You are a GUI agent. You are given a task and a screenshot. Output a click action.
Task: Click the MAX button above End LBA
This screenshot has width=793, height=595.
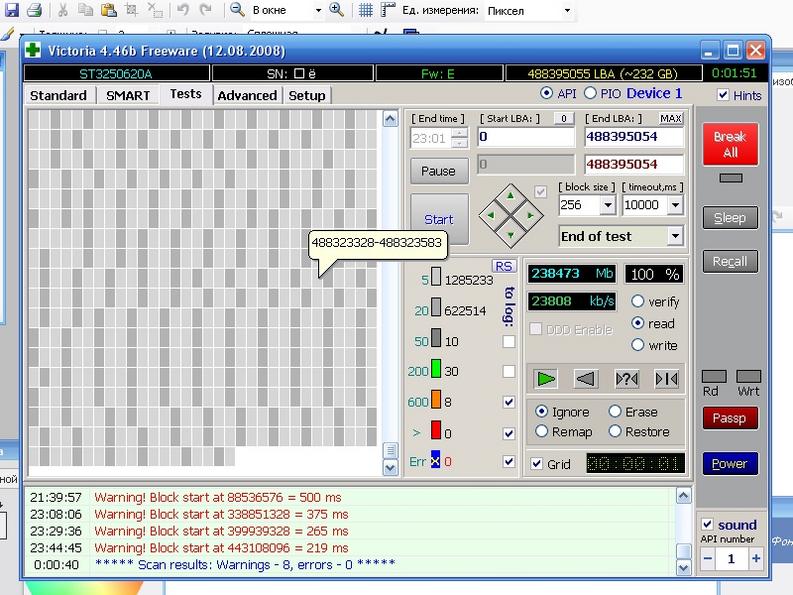click(671, 118)
